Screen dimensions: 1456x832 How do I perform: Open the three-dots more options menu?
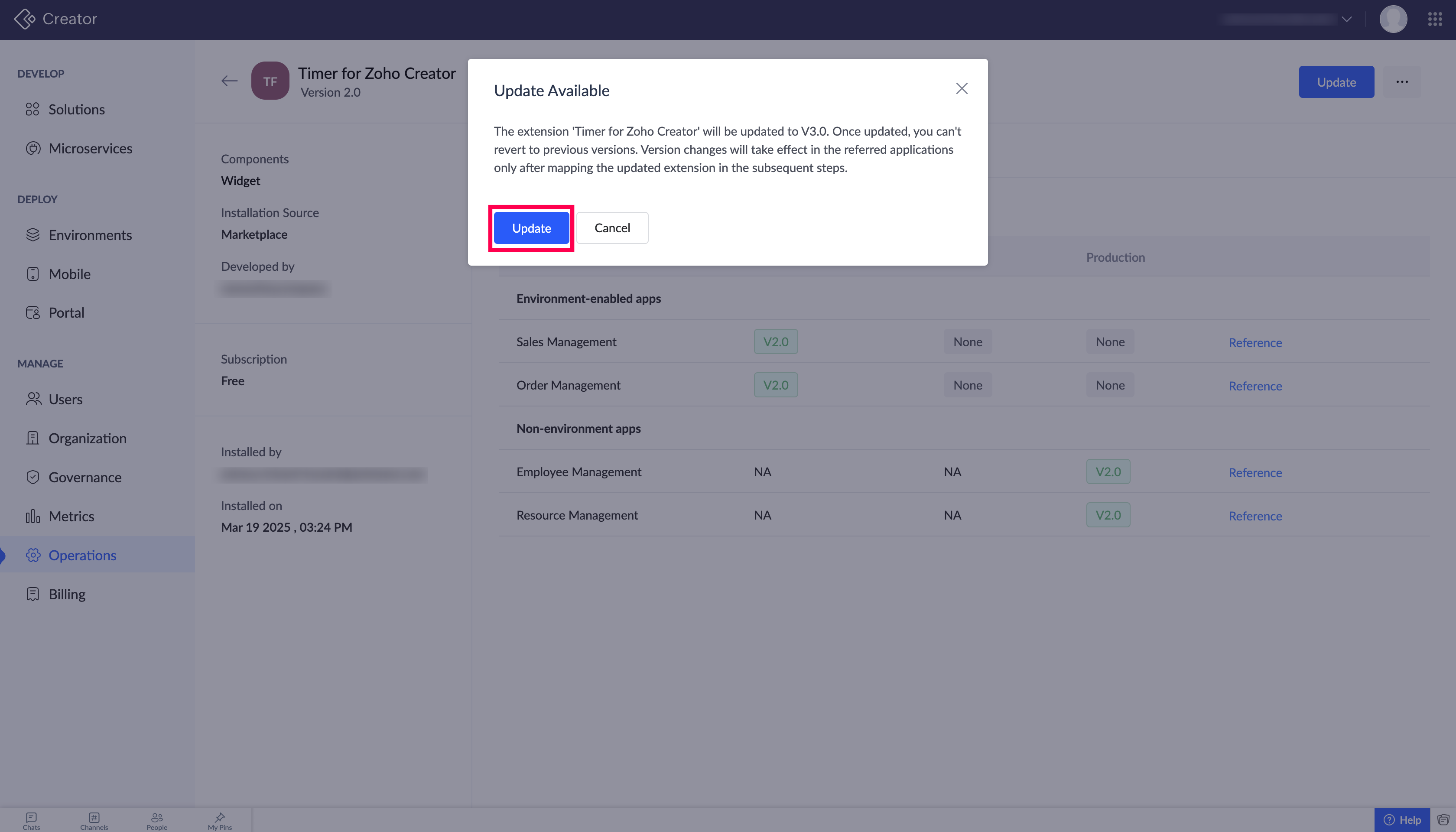click(1402, 82)
